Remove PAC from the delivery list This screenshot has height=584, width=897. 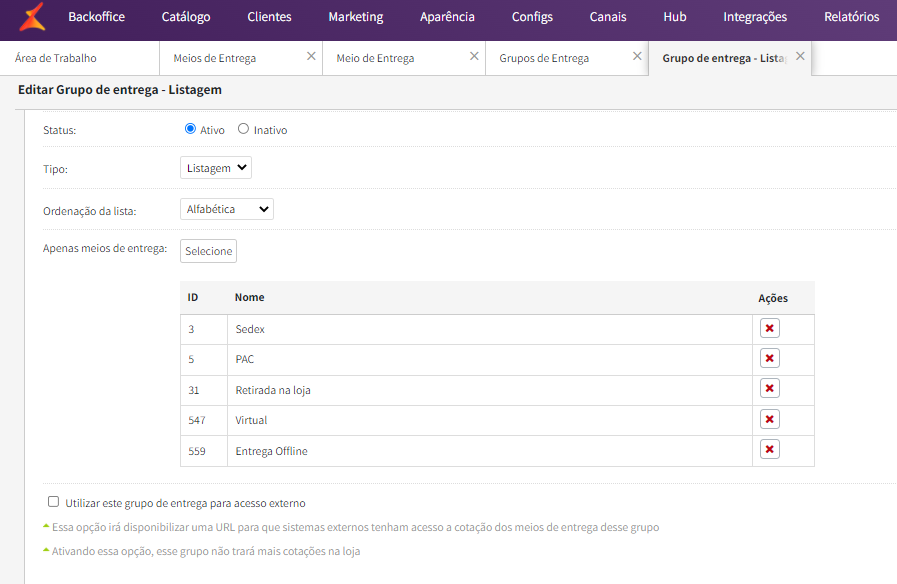(x=769, y=358)
